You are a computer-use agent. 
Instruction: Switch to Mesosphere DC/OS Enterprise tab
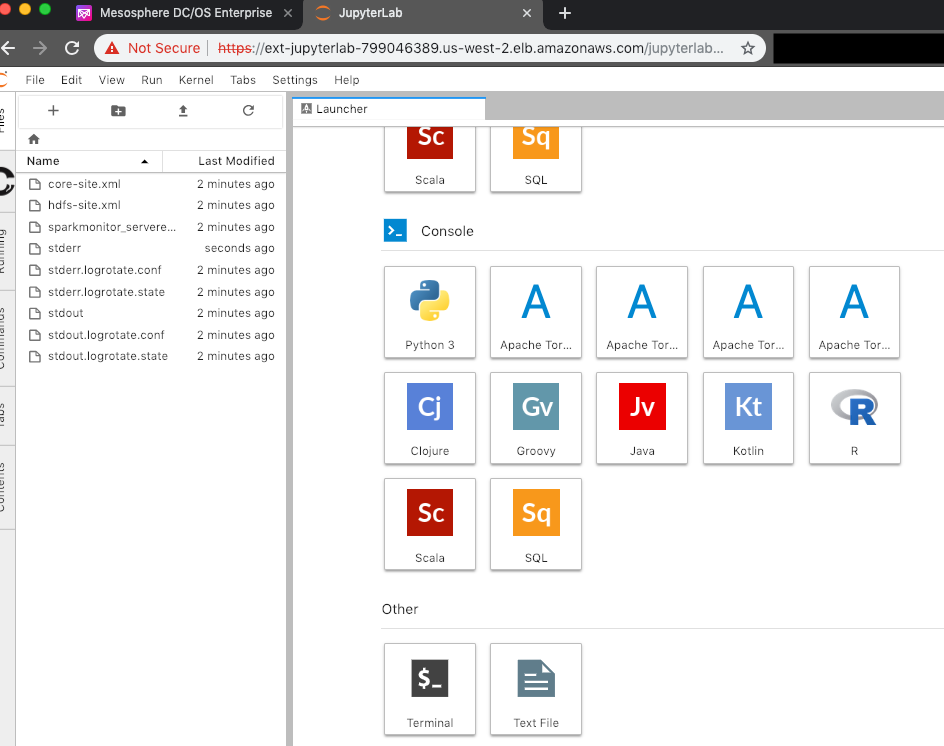186,13
